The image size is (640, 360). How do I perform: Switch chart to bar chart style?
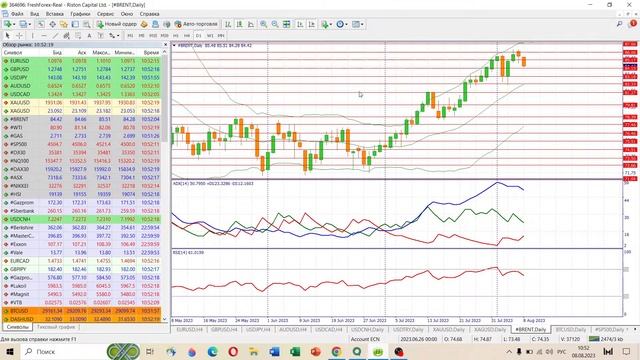point(228,24)
